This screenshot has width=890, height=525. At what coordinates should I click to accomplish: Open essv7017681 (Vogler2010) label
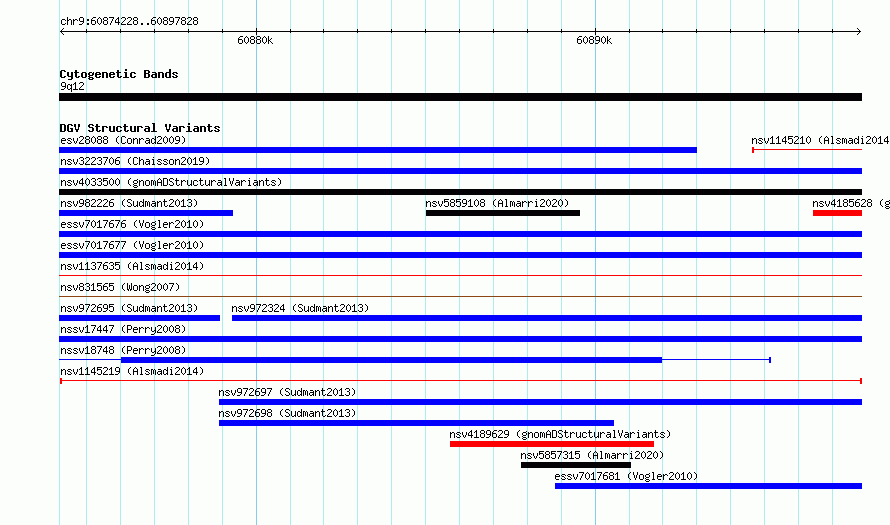(x=626, y=476)
